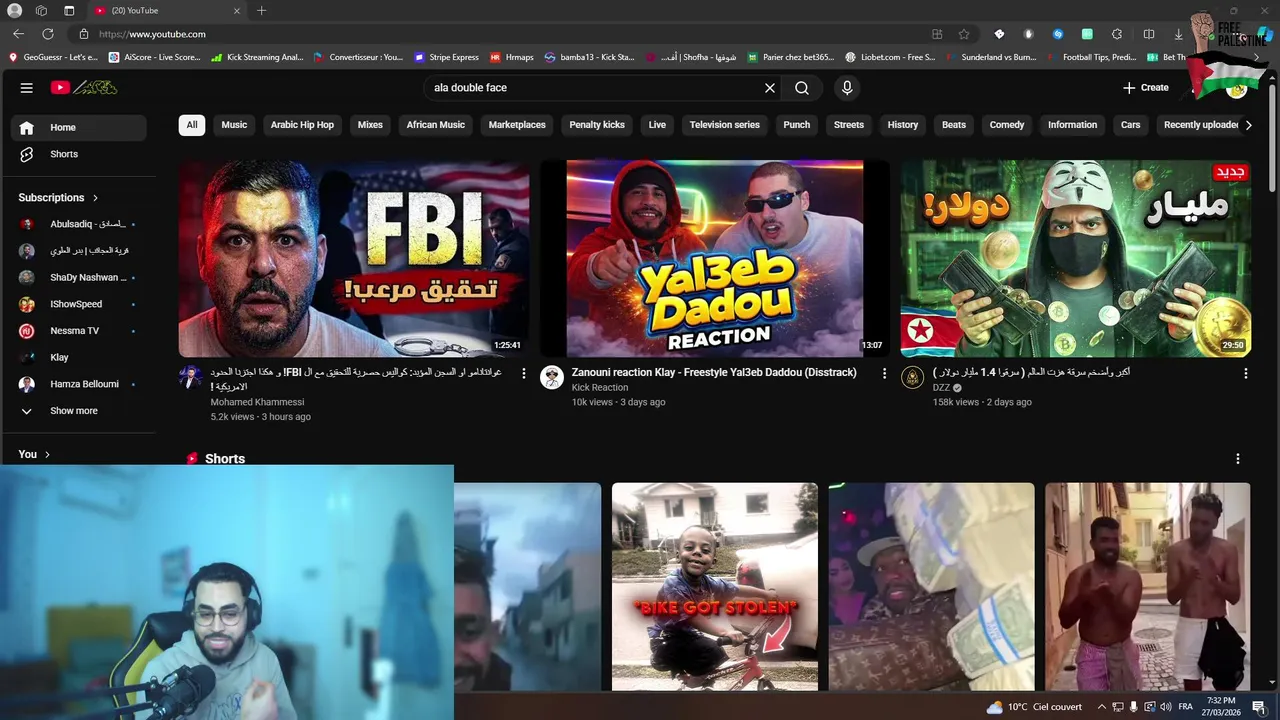Open ShaDy Nashwan subscription

coord(79,277)
